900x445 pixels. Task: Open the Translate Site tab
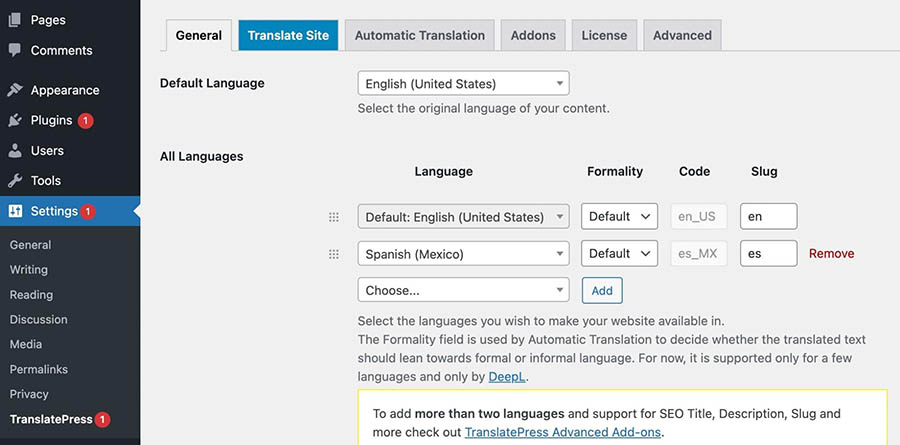288,35
